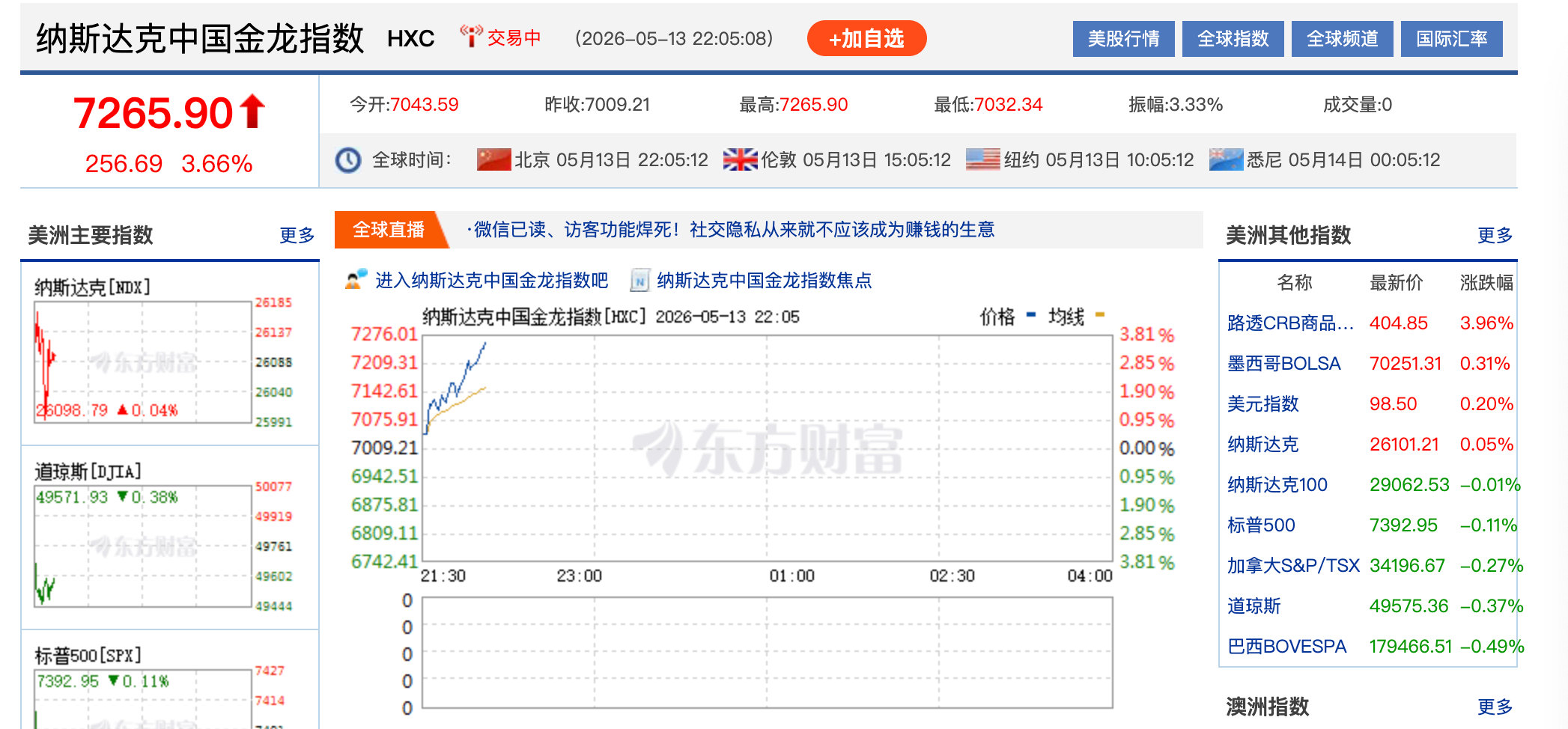Image resolution: width=1568 pixels, height=729 pixels.
Task: Click the UK flag beside 伦敦 time
Action: coord(740,159)
